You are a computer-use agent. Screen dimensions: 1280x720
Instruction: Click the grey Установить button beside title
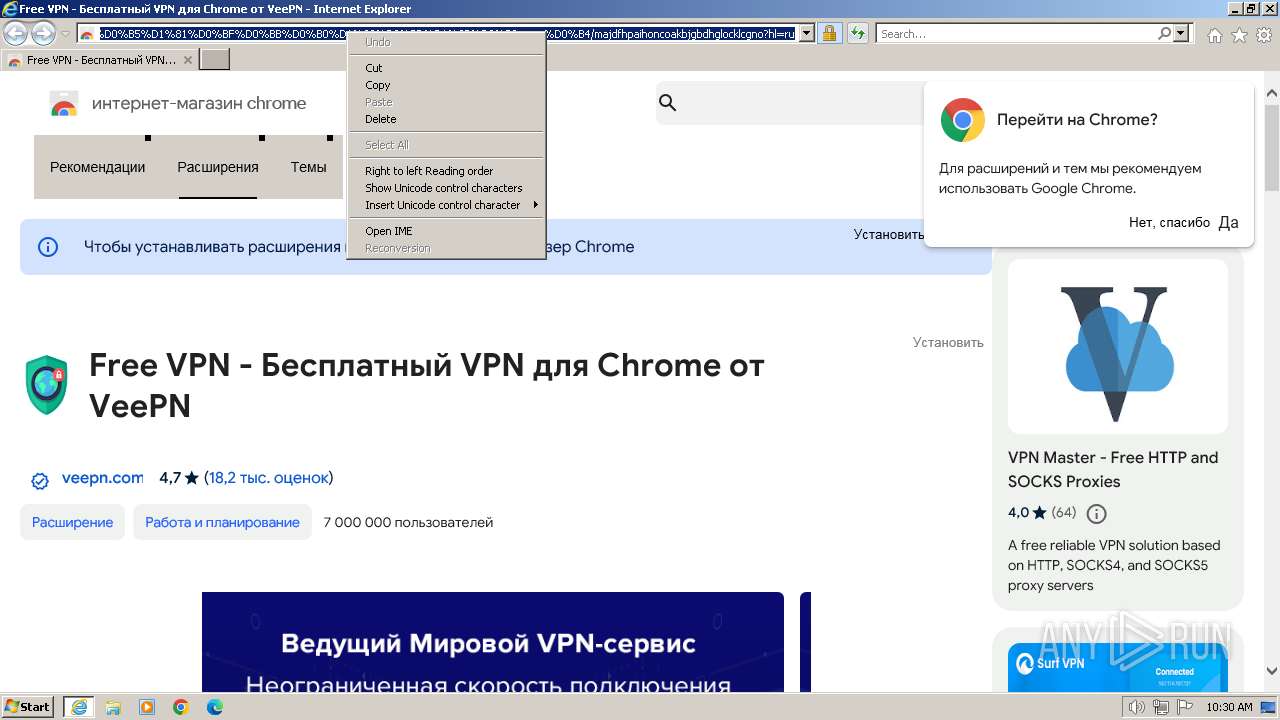pyautogui.click(x=948, y=342)
